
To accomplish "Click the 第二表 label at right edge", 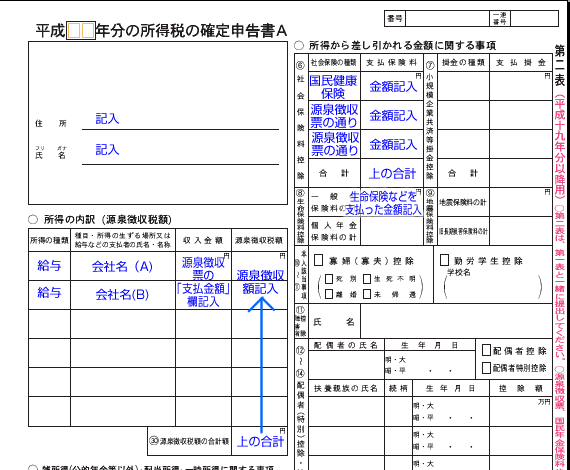I will point(559,65).
